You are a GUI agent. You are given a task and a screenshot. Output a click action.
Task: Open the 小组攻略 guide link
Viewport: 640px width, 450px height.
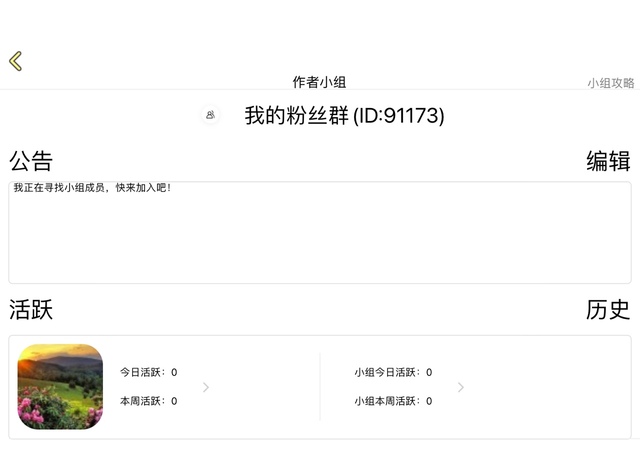[610, 83]
